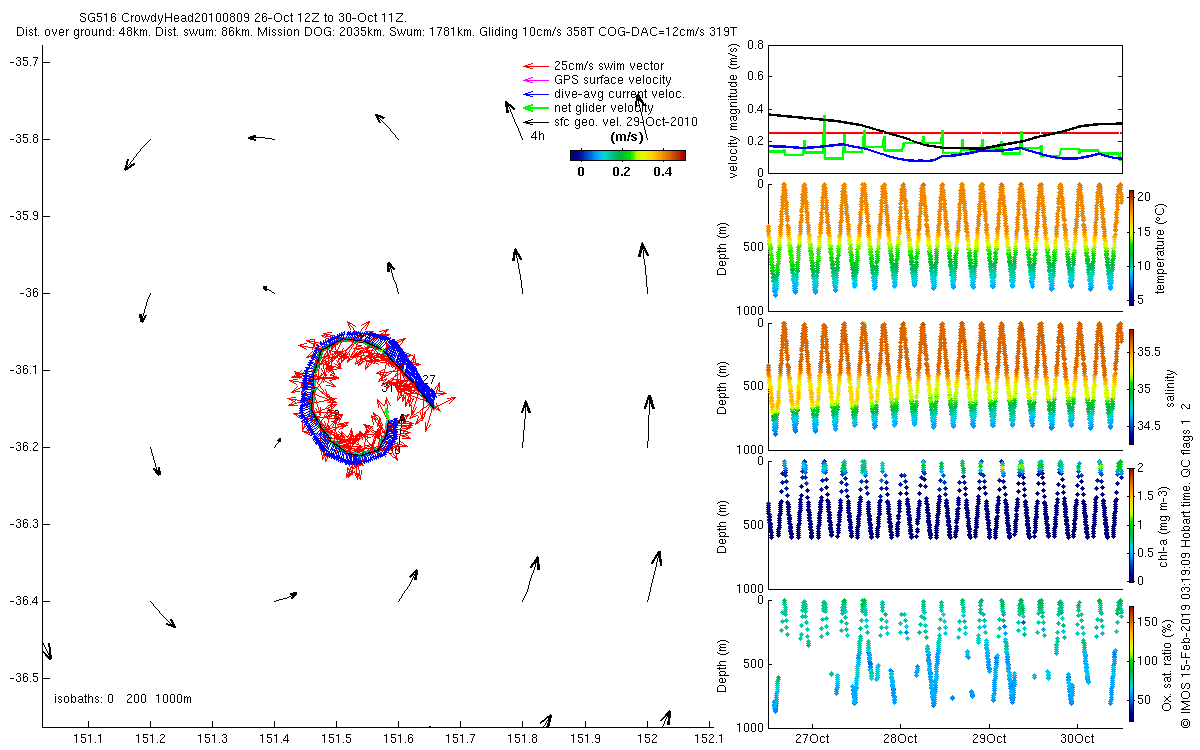This screenshot has height=750, width=1200.
Task: Click the "GPS surface velocity" legend text
Action: pos(612,80)
